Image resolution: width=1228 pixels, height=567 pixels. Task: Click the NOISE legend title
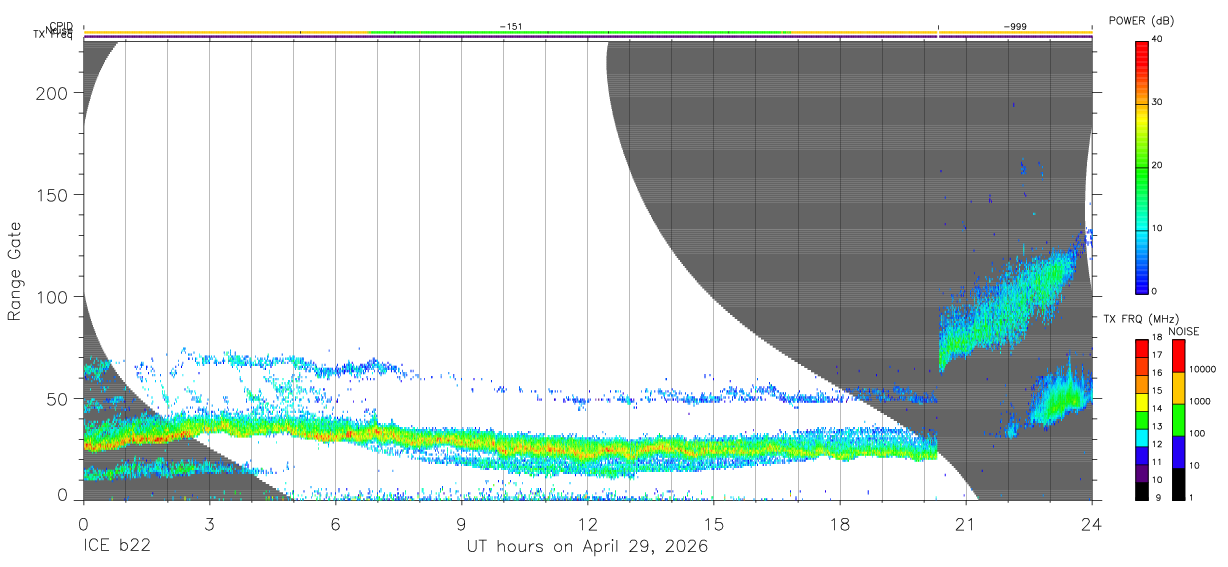click(x=1184, y=331)
